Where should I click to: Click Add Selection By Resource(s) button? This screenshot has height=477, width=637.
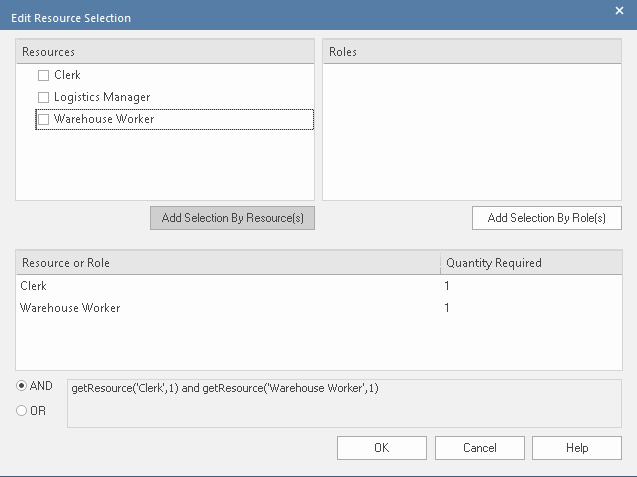232,218
